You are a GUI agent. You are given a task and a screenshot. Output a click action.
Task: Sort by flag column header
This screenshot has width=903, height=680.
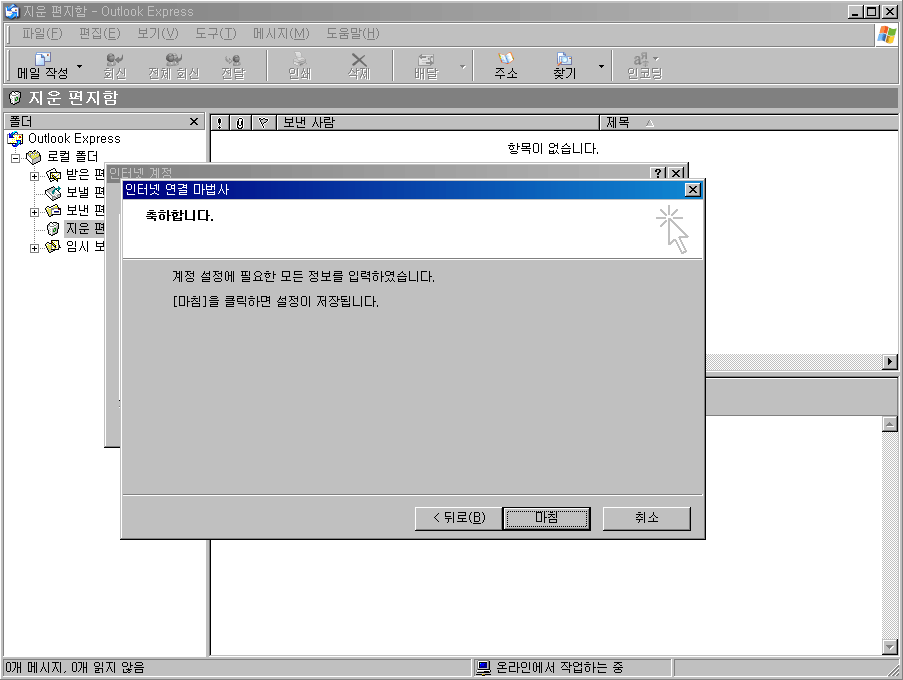coord(263,123)
